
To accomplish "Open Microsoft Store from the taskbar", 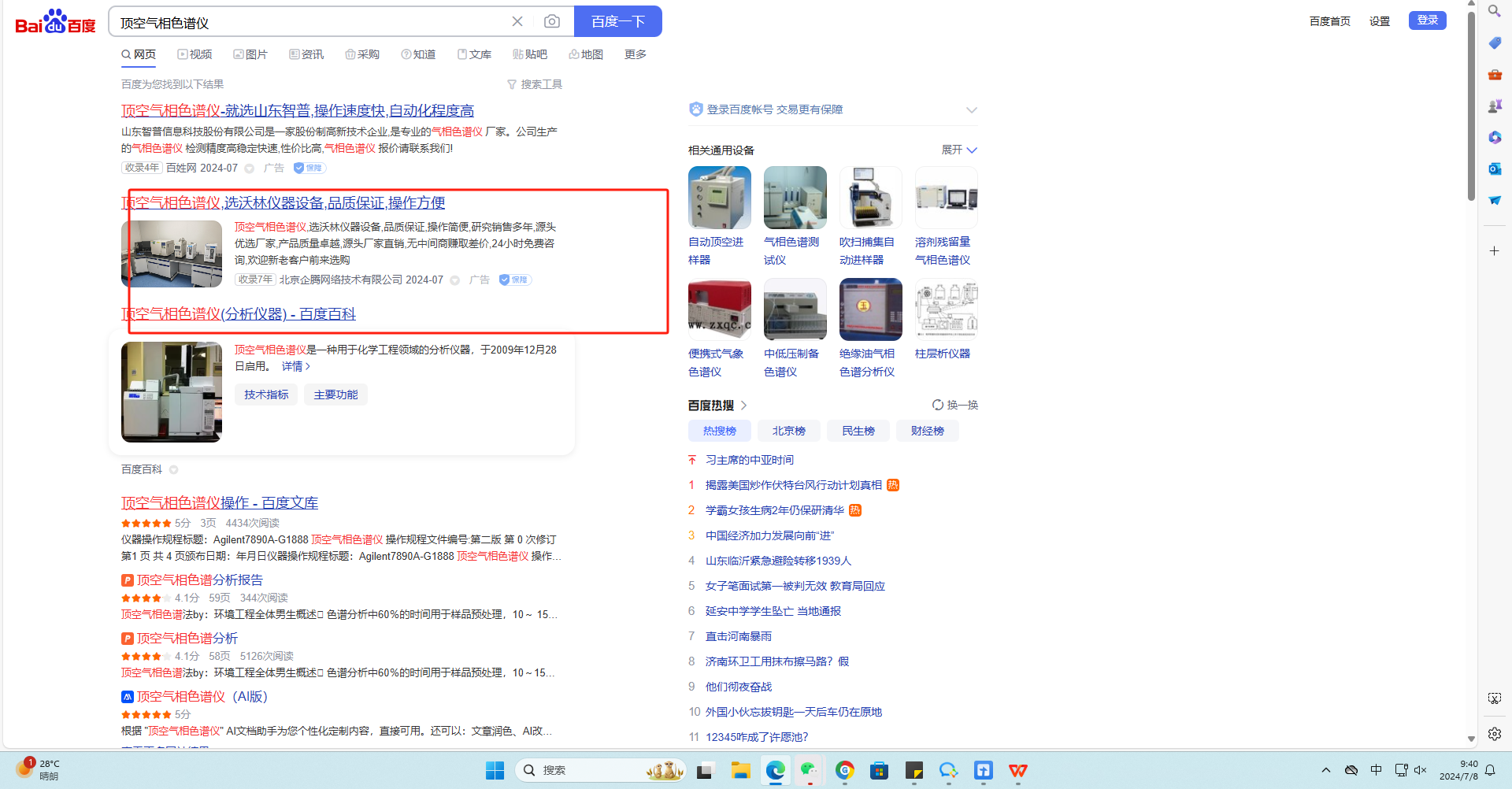I will tap(879, 770).
